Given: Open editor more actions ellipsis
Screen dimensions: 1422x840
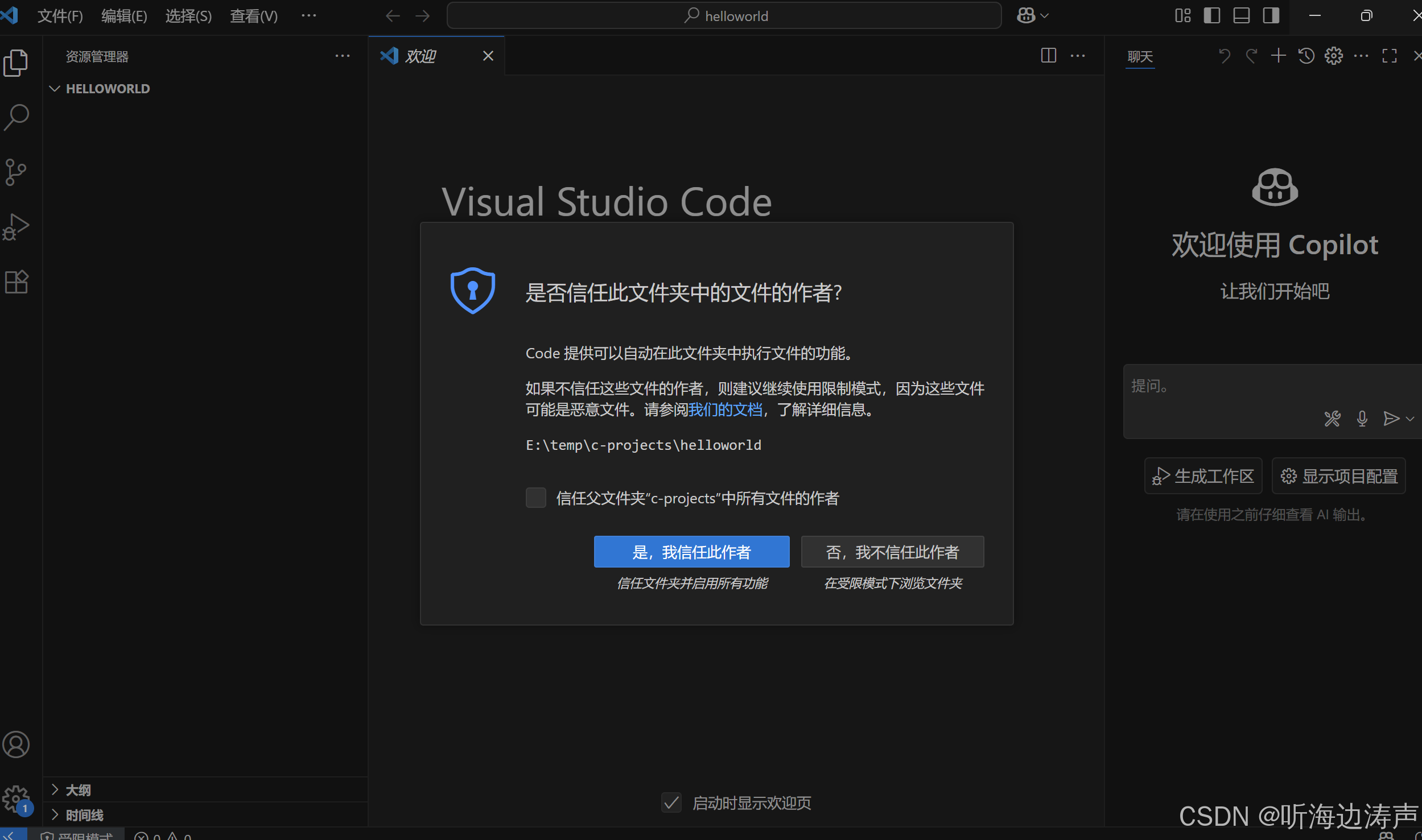Looking at the screenshot, I should click(x=1077, y=56).
